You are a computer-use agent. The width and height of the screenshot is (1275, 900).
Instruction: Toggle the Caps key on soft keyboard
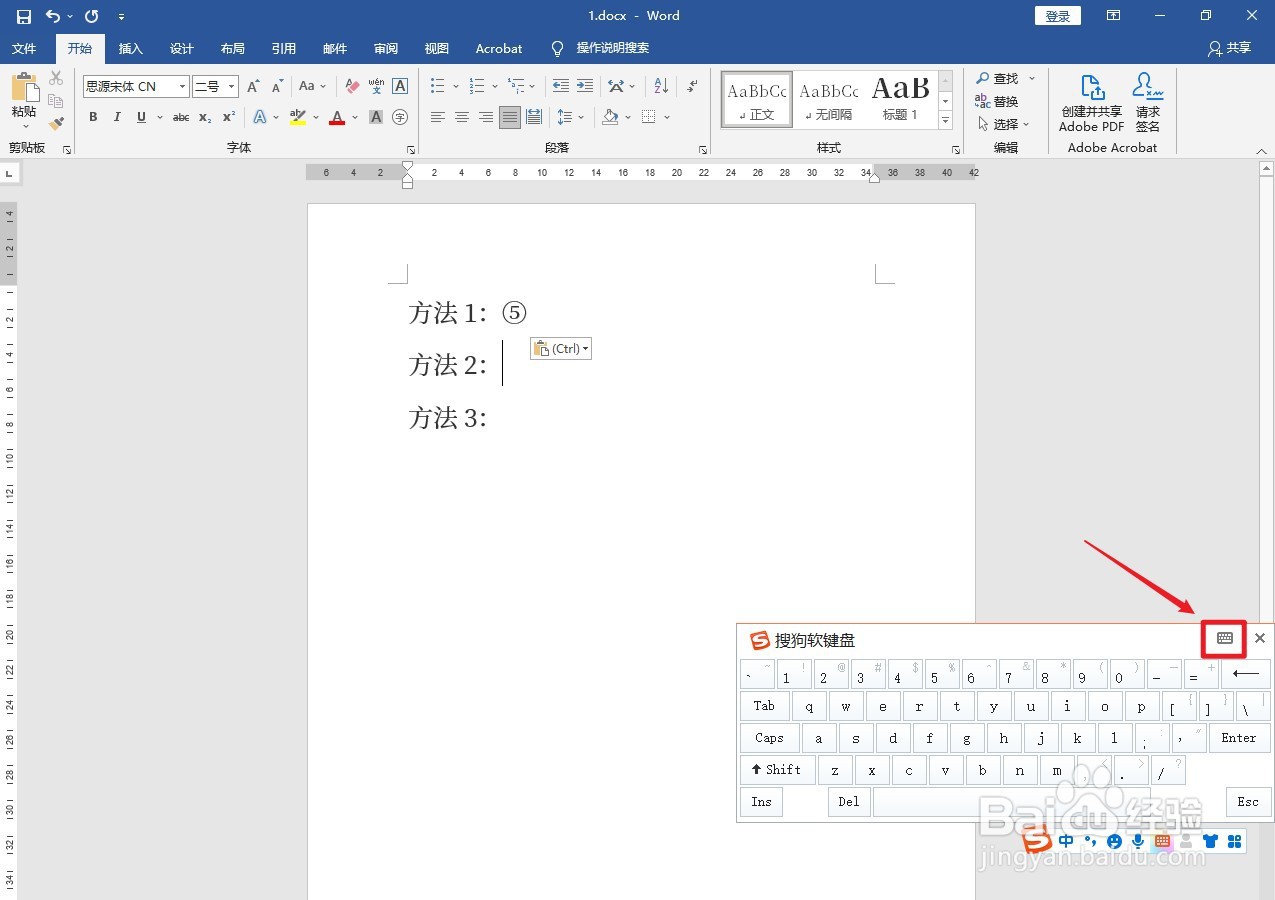(x=769, y=738)
